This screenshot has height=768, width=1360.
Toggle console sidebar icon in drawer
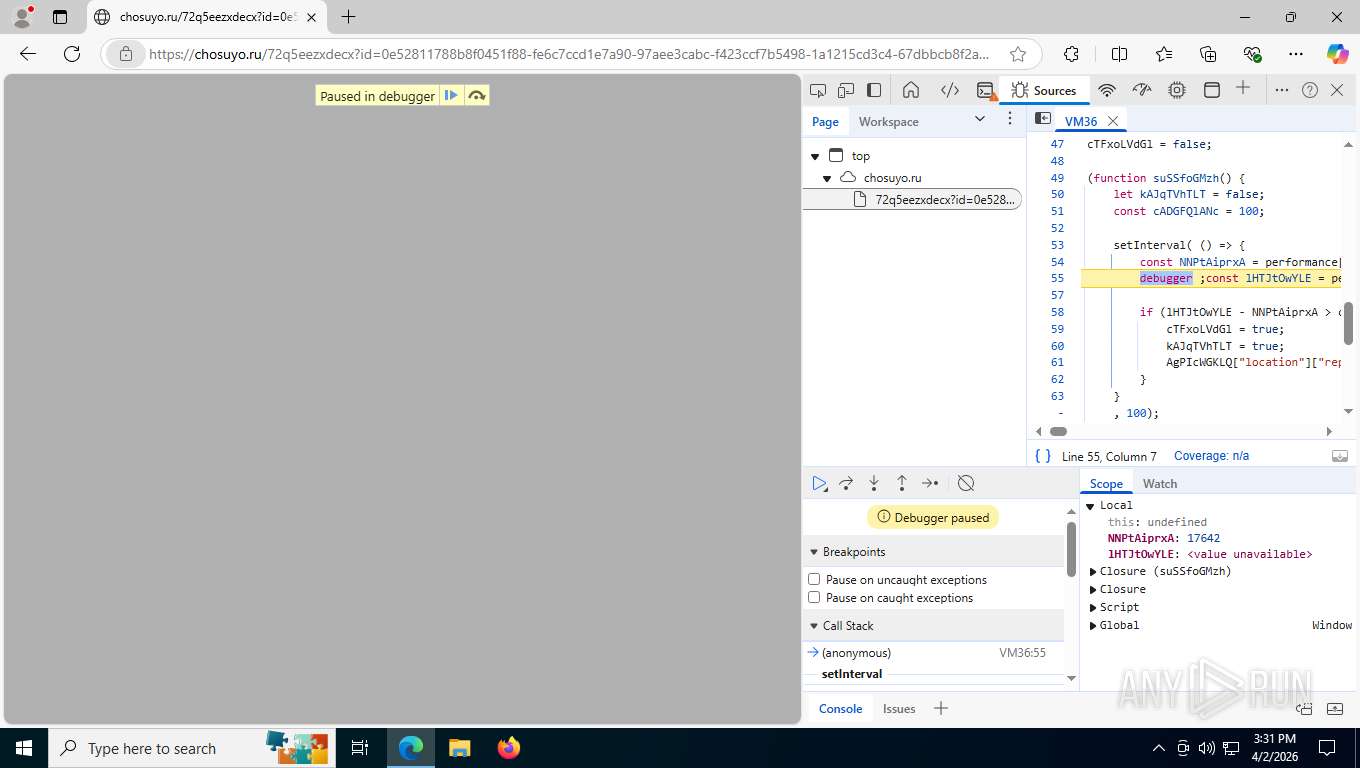coord(1304,708)
